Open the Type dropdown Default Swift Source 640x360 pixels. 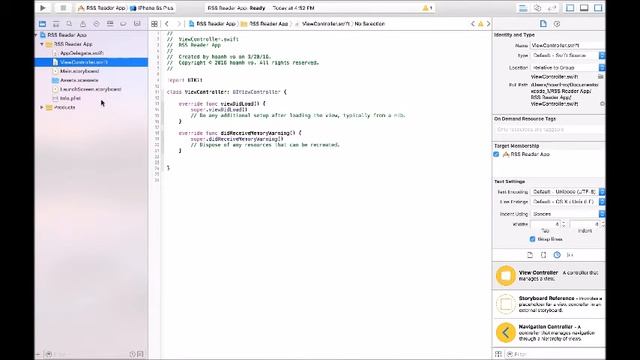568,55
